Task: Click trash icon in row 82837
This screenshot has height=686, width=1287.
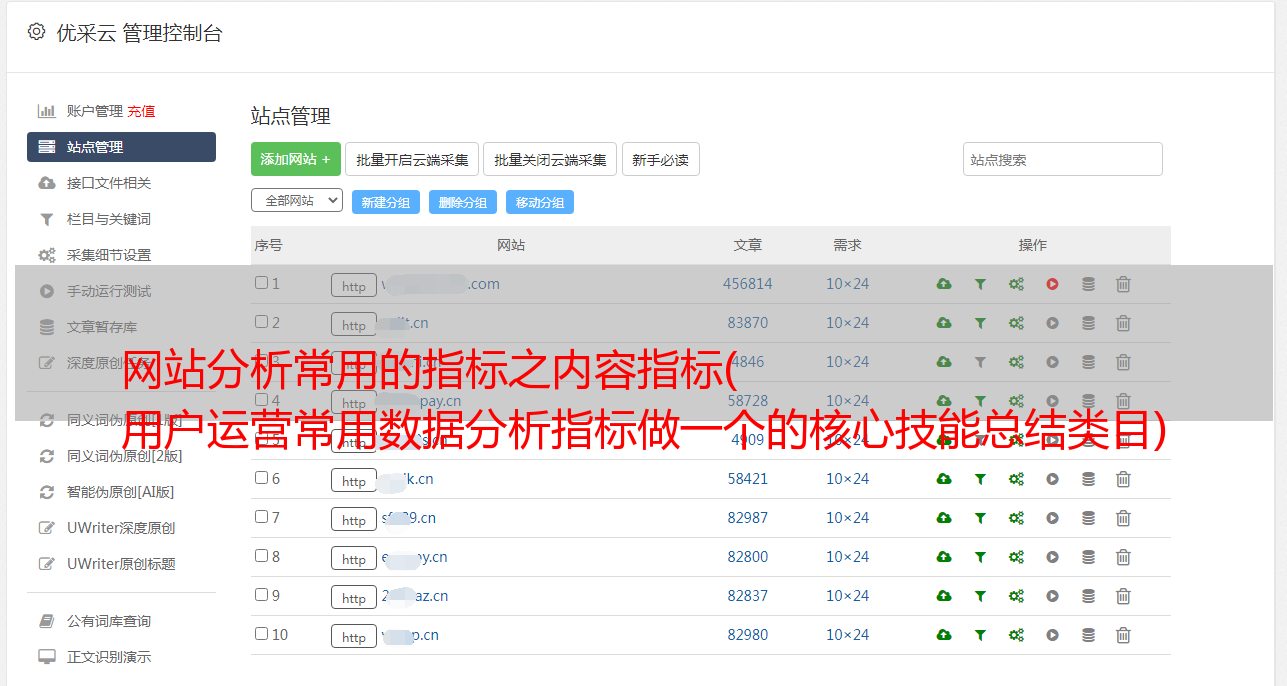Action: [1123, 596]
